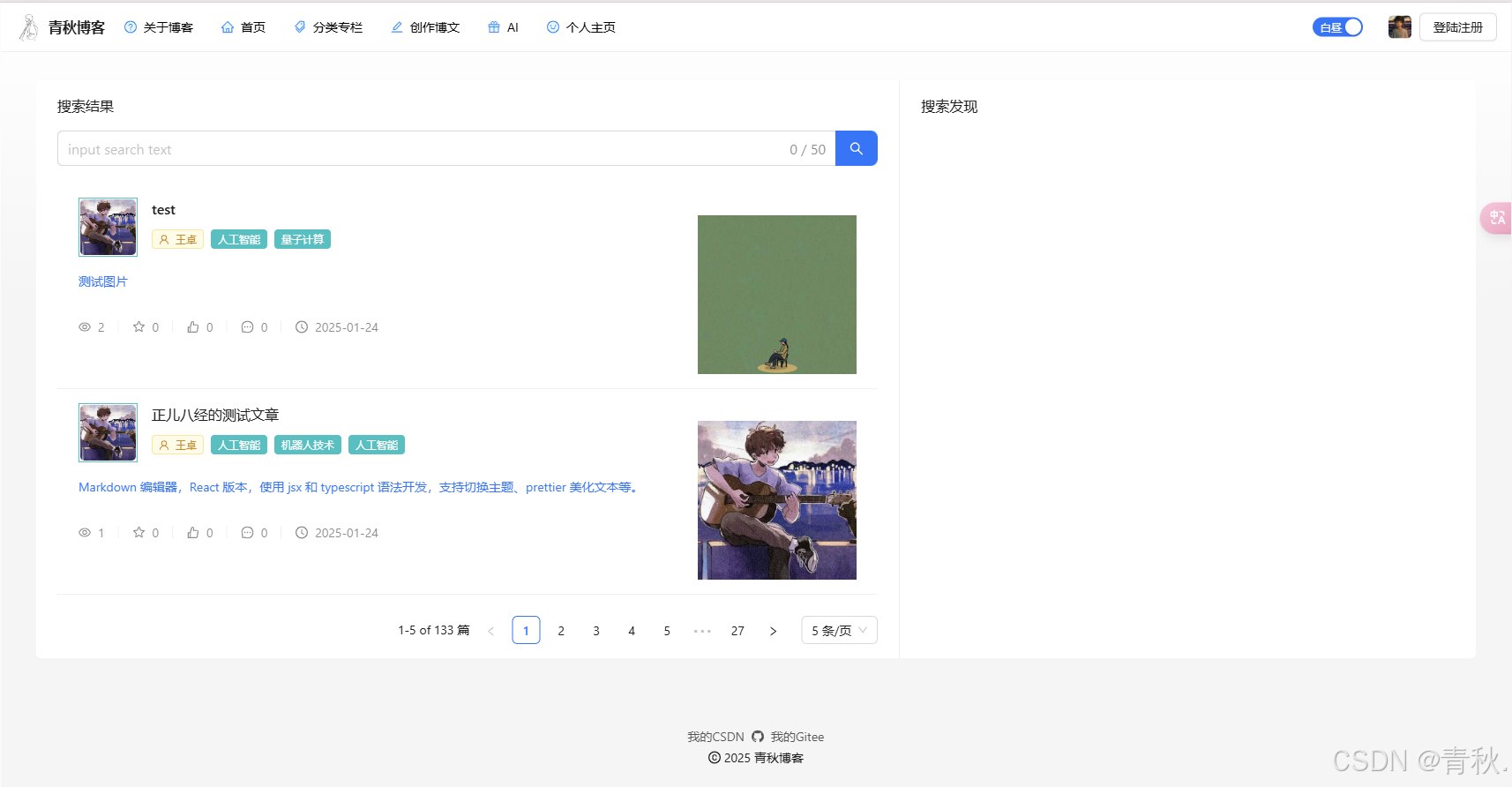This screenshot has width=1512, height=787.
Task: Click the blue search magnifier button
Action: 856,148
